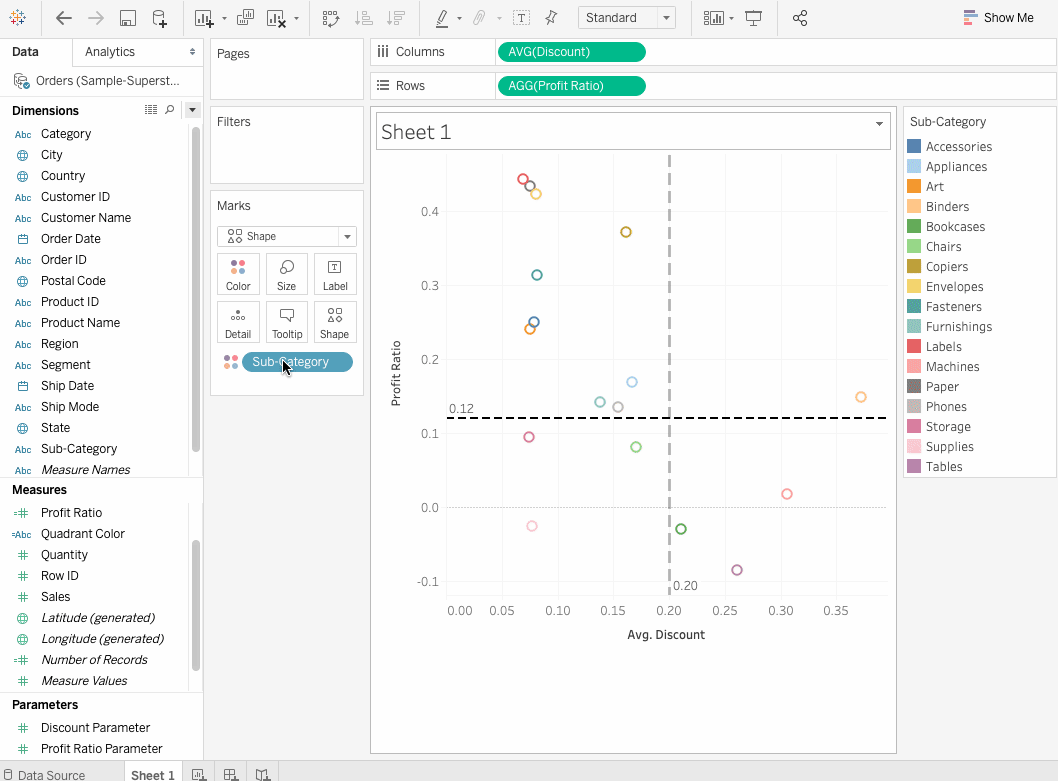Go to the Data Source tab
The image size is (1058, 781).
45,774
